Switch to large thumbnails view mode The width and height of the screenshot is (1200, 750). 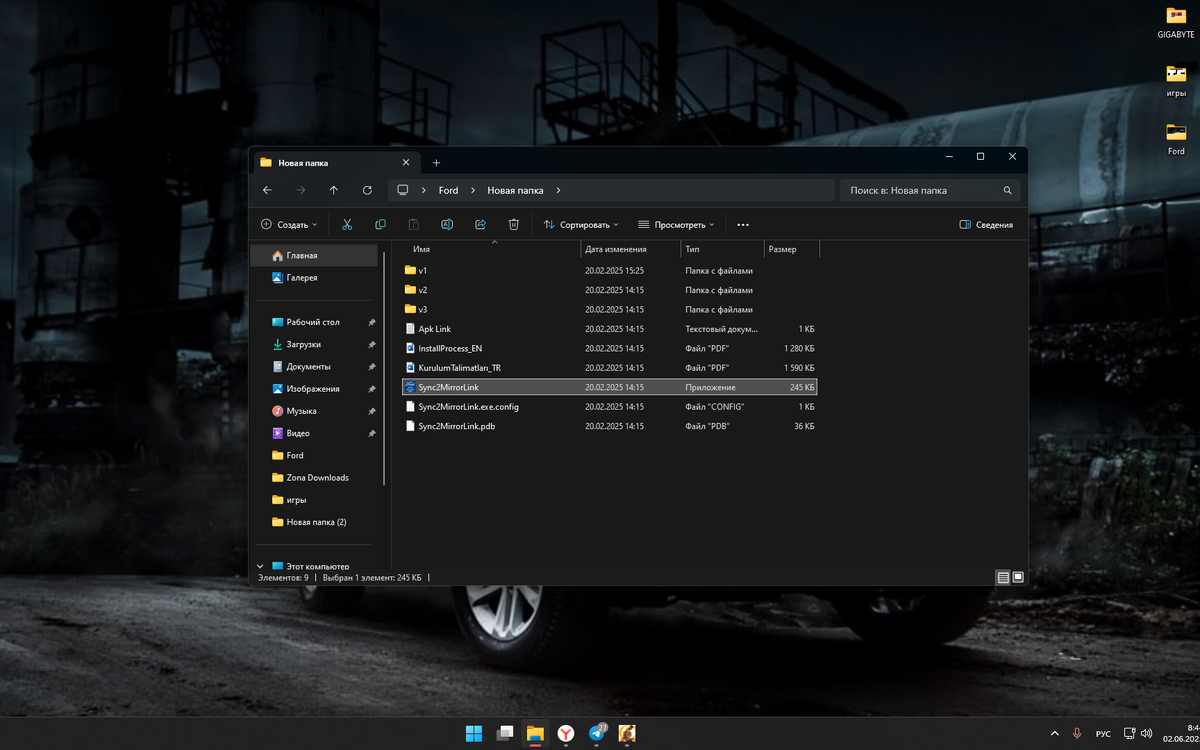pos(1018,577)
